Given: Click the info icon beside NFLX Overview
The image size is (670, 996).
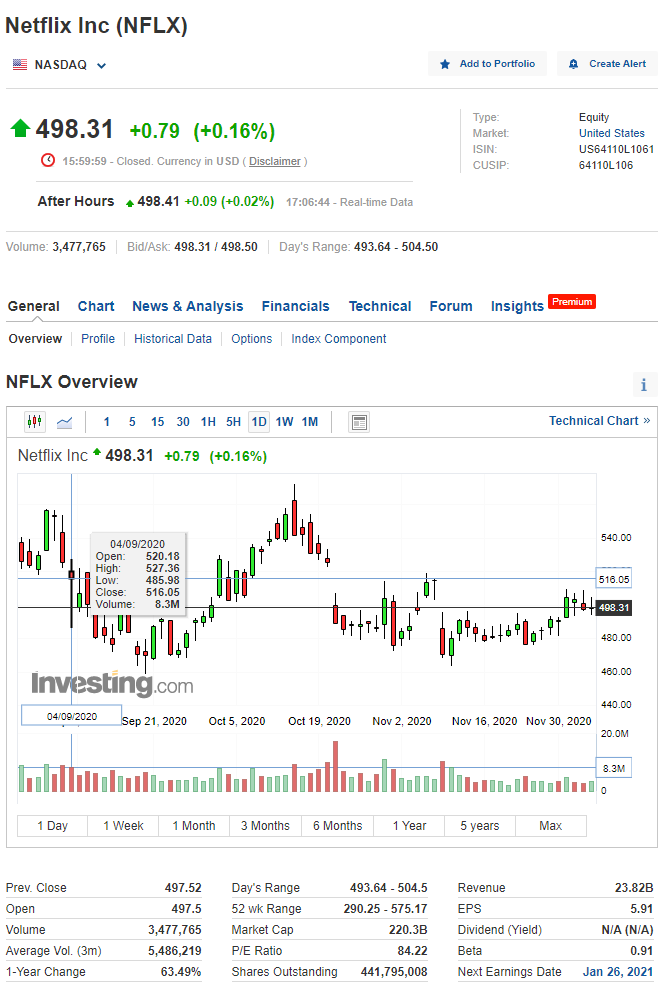Looking at the screenshot, I should (644, 384).
